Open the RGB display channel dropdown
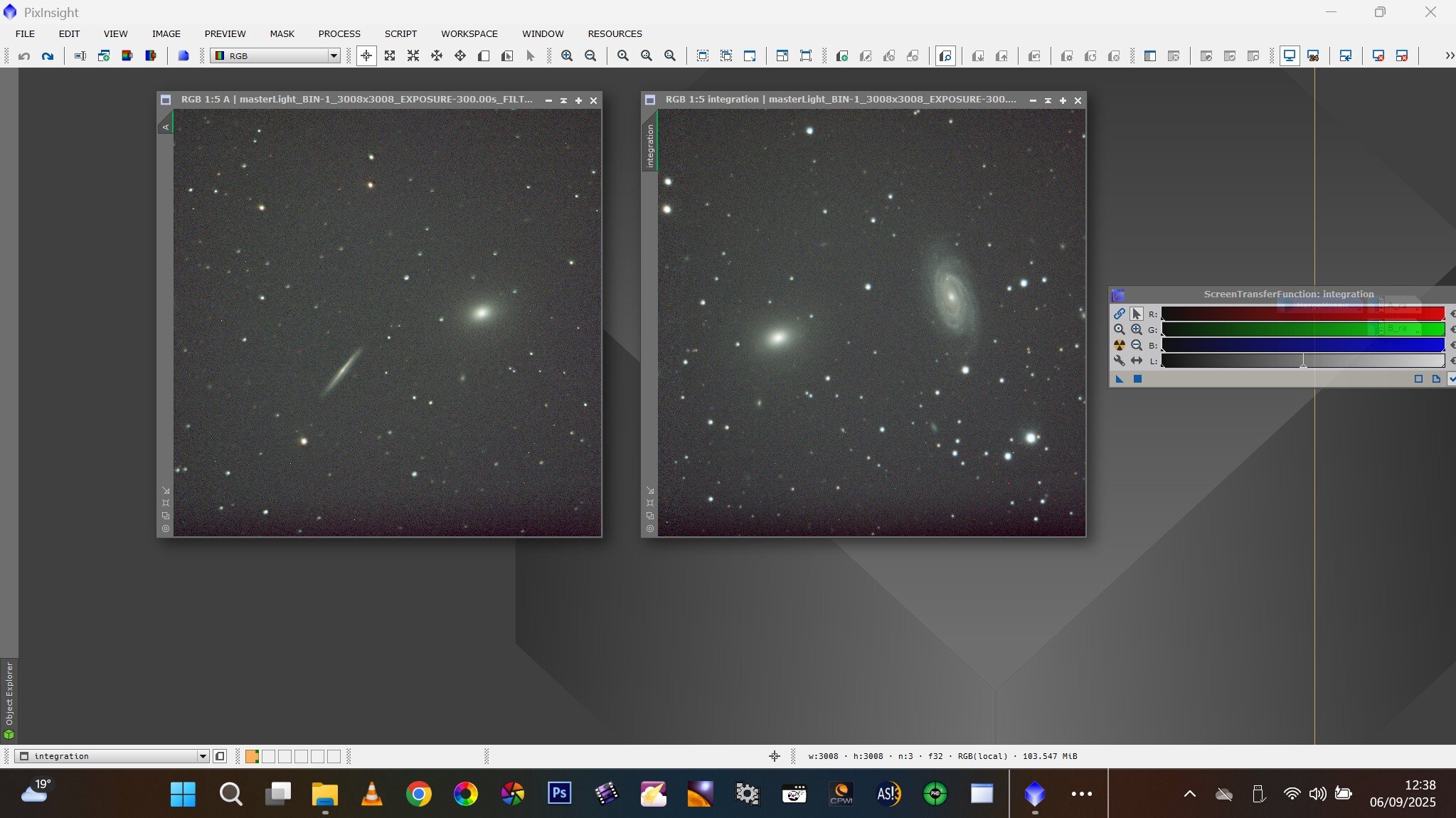The width and height of the screenshot is (1456, 818). click(x=333, y=55)
